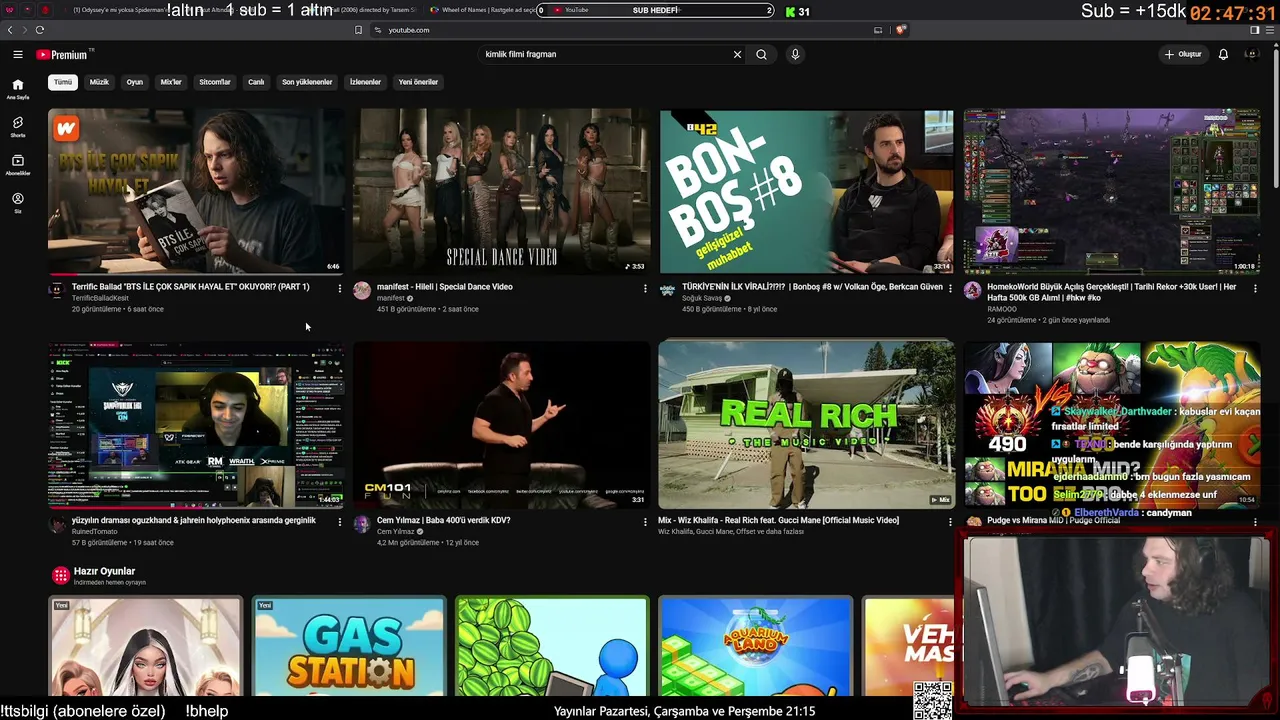The height and width of the screenshot is (720, 1280).
Task: Open the REAL RICH music video thumbnail
Action: (806, 424)
